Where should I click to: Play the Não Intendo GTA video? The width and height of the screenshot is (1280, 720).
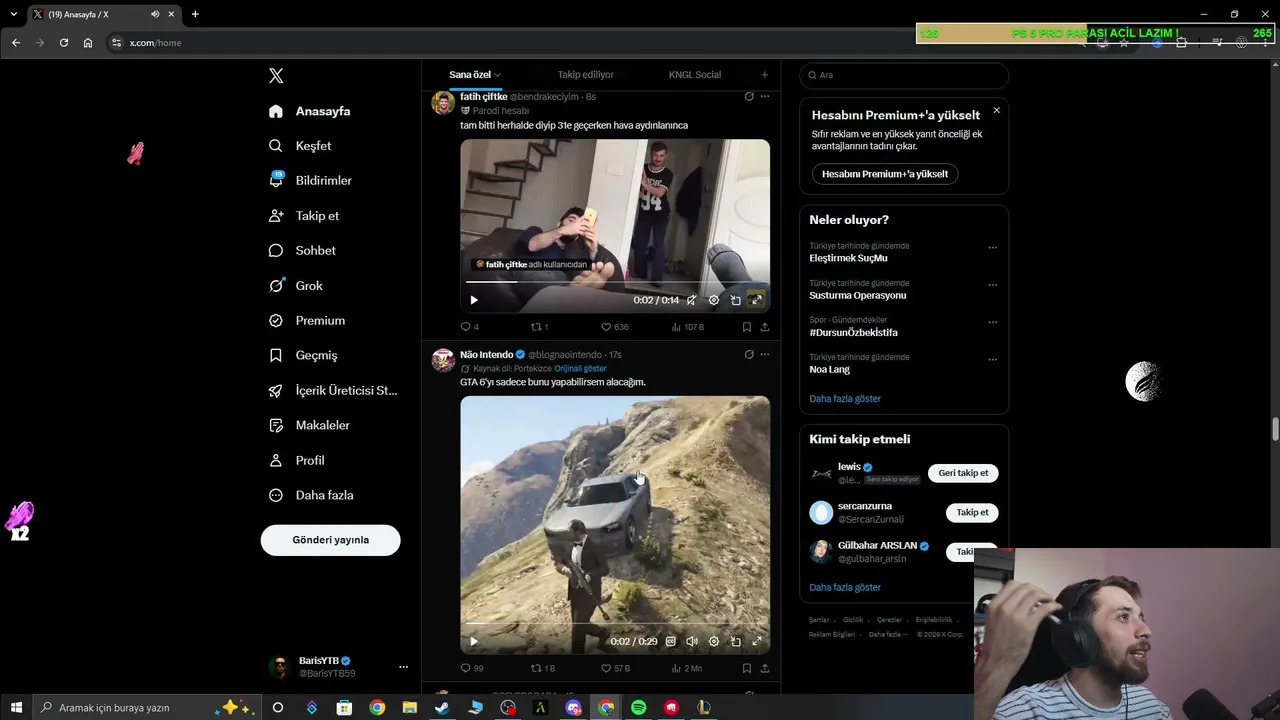[474, 642]
